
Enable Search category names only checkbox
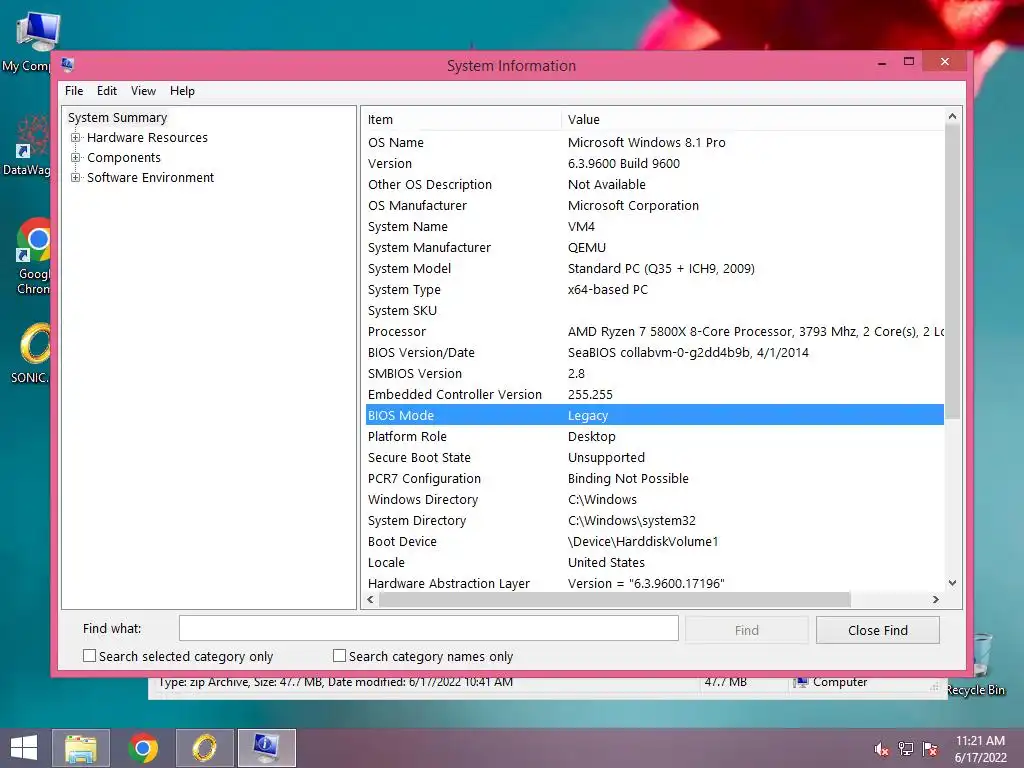click(x=339, y=656)
